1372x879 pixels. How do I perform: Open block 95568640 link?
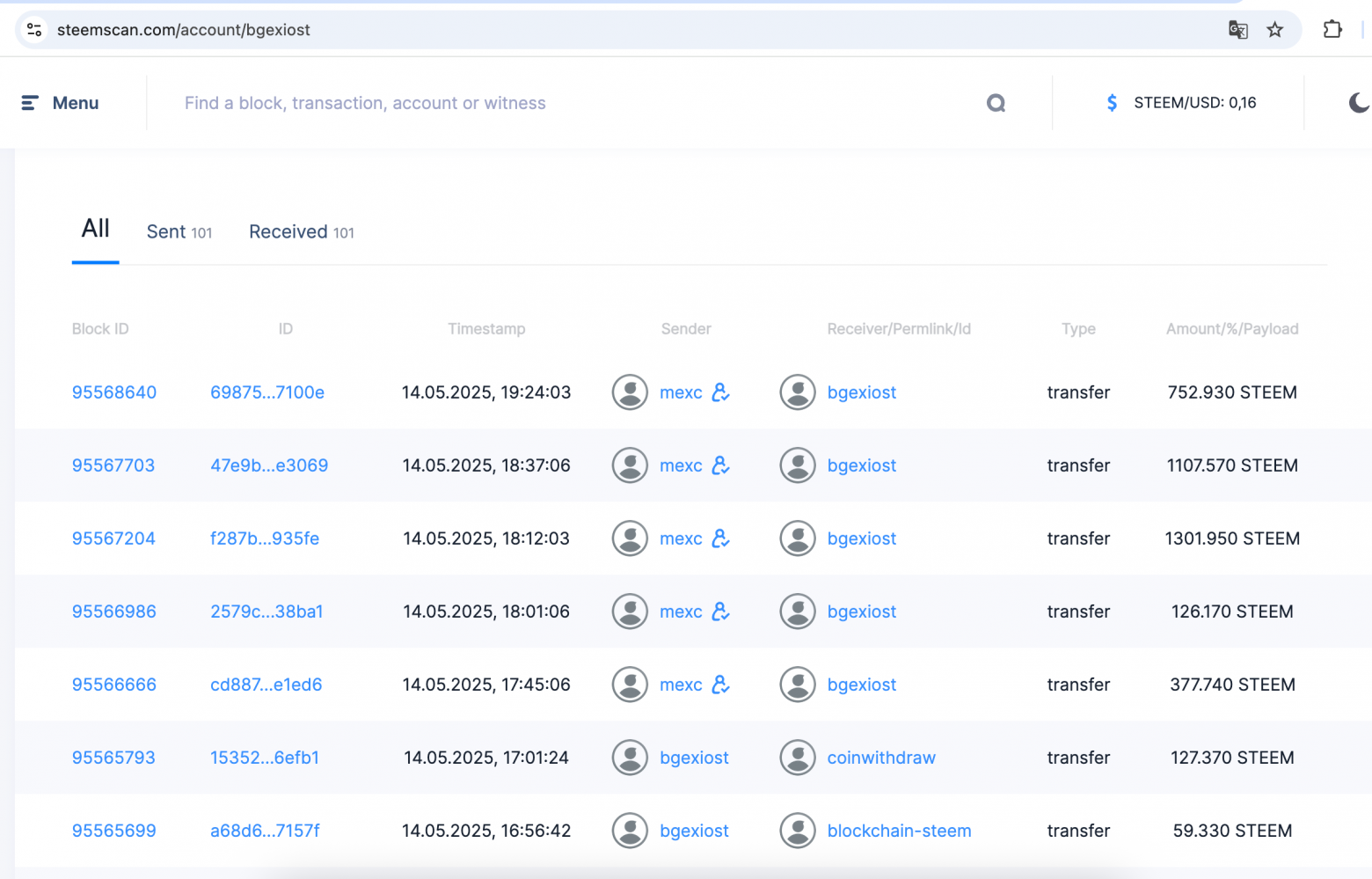[114, 392]
